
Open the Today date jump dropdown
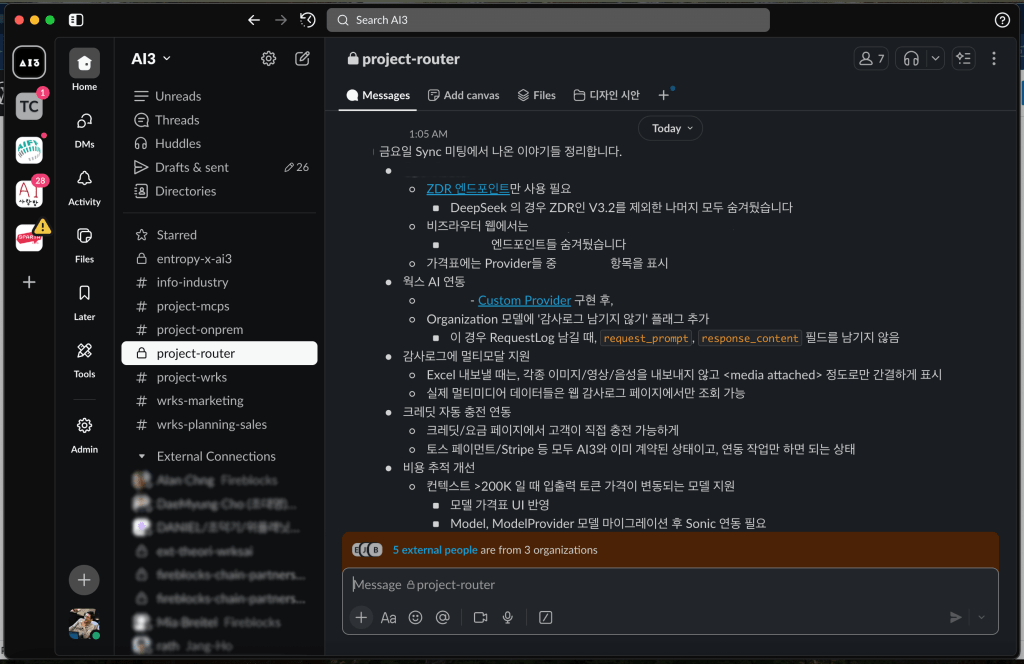click(x=670, y=128)
